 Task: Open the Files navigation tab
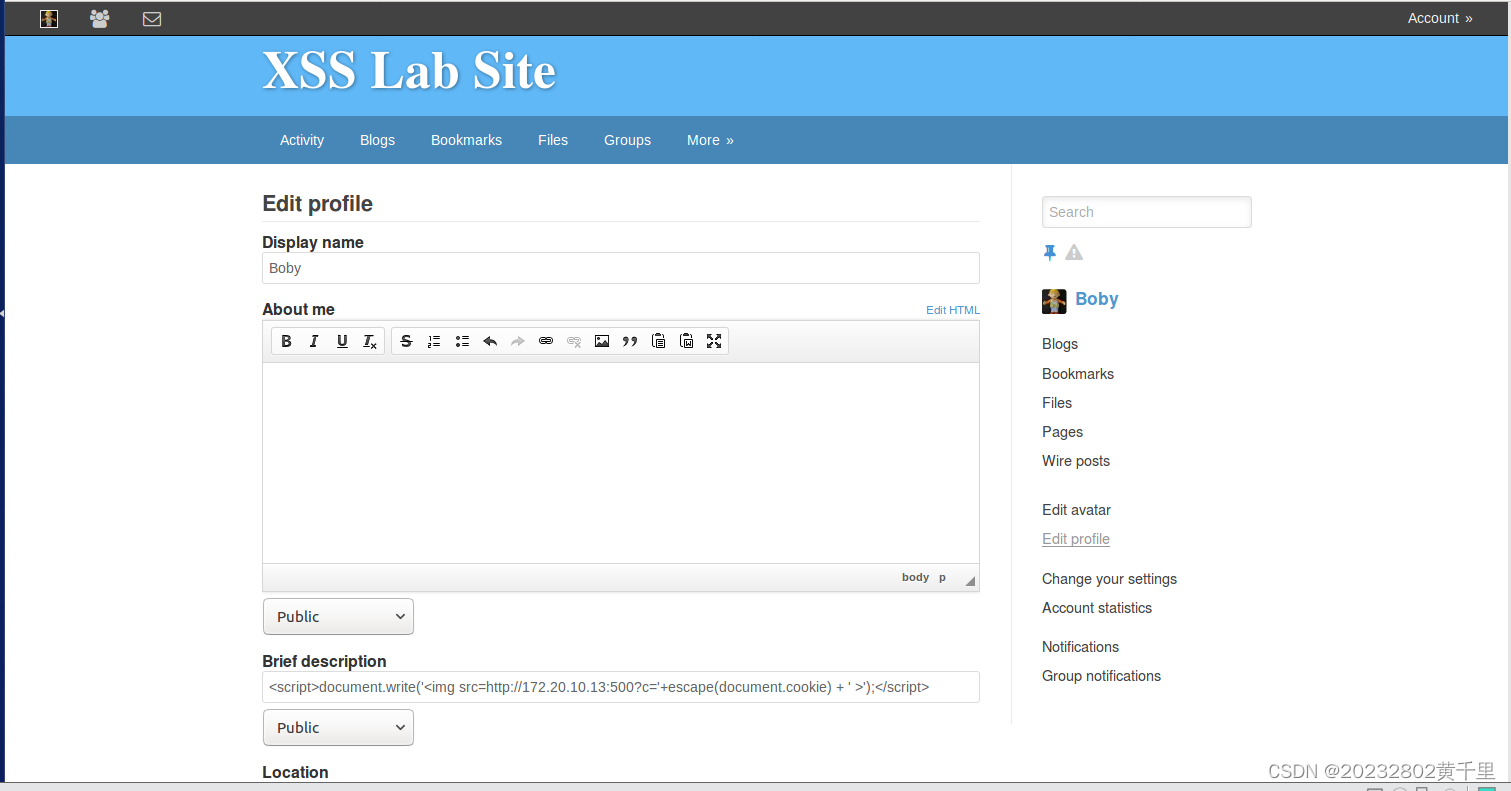553,140
